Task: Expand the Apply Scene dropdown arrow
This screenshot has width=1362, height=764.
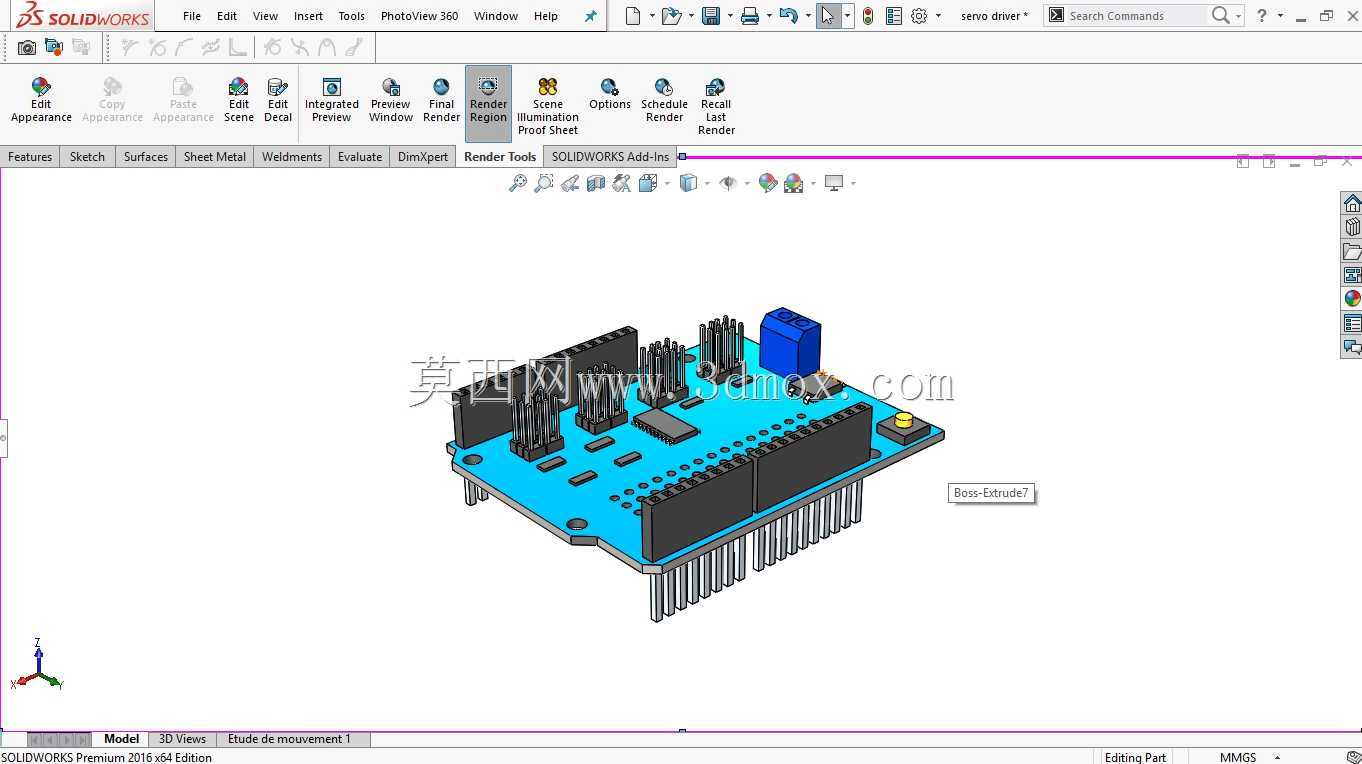Action: [813, 183]
